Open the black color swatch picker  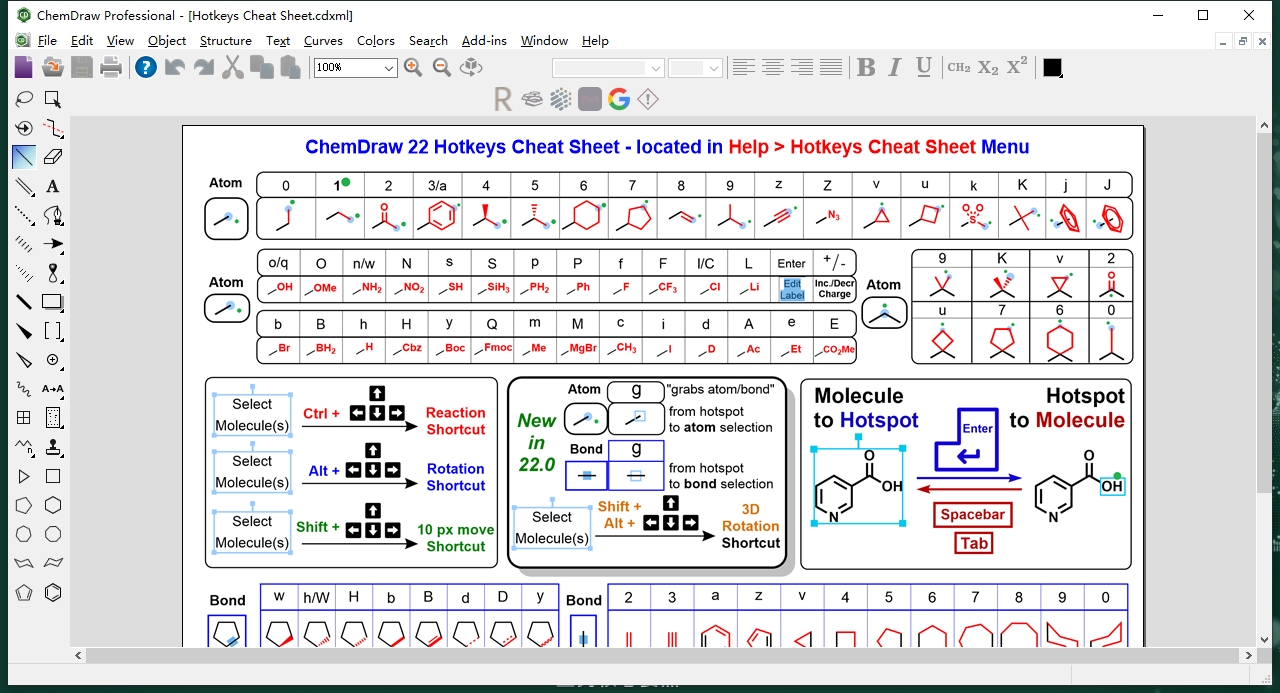1052,68
